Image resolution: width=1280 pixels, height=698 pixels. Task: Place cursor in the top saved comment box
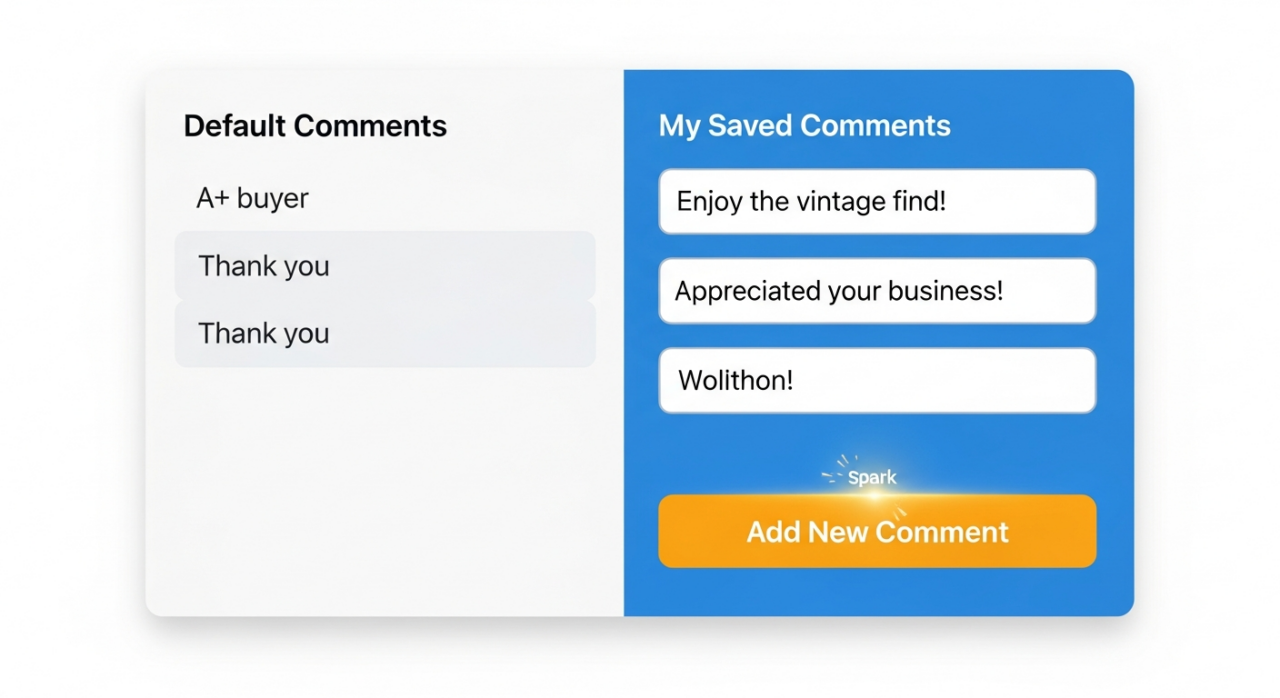877,201
